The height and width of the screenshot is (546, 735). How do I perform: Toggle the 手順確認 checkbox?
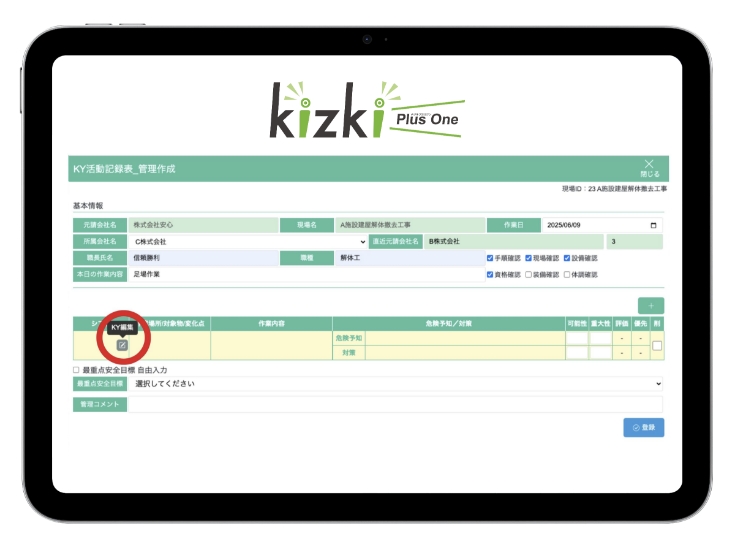click(490, 258)
